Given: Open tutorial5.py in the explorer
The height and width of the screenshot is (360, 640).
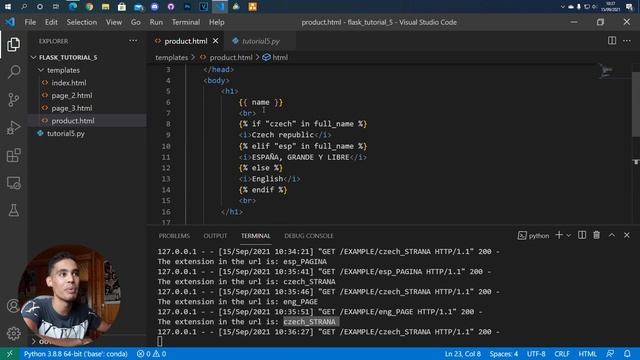Looking at the screenshot, I should (x=87, y=133).
